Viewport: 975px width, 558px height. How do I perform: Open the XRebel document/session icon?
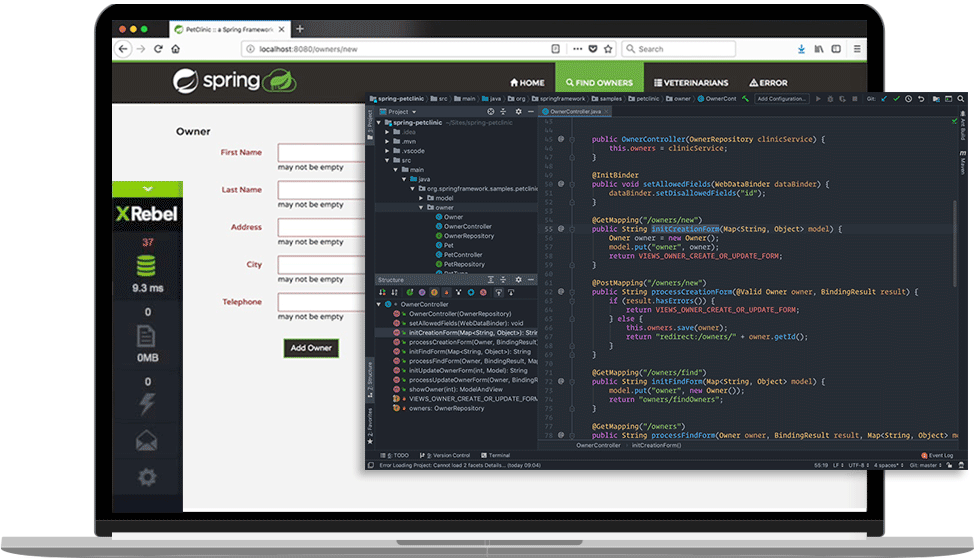(146, 337)
